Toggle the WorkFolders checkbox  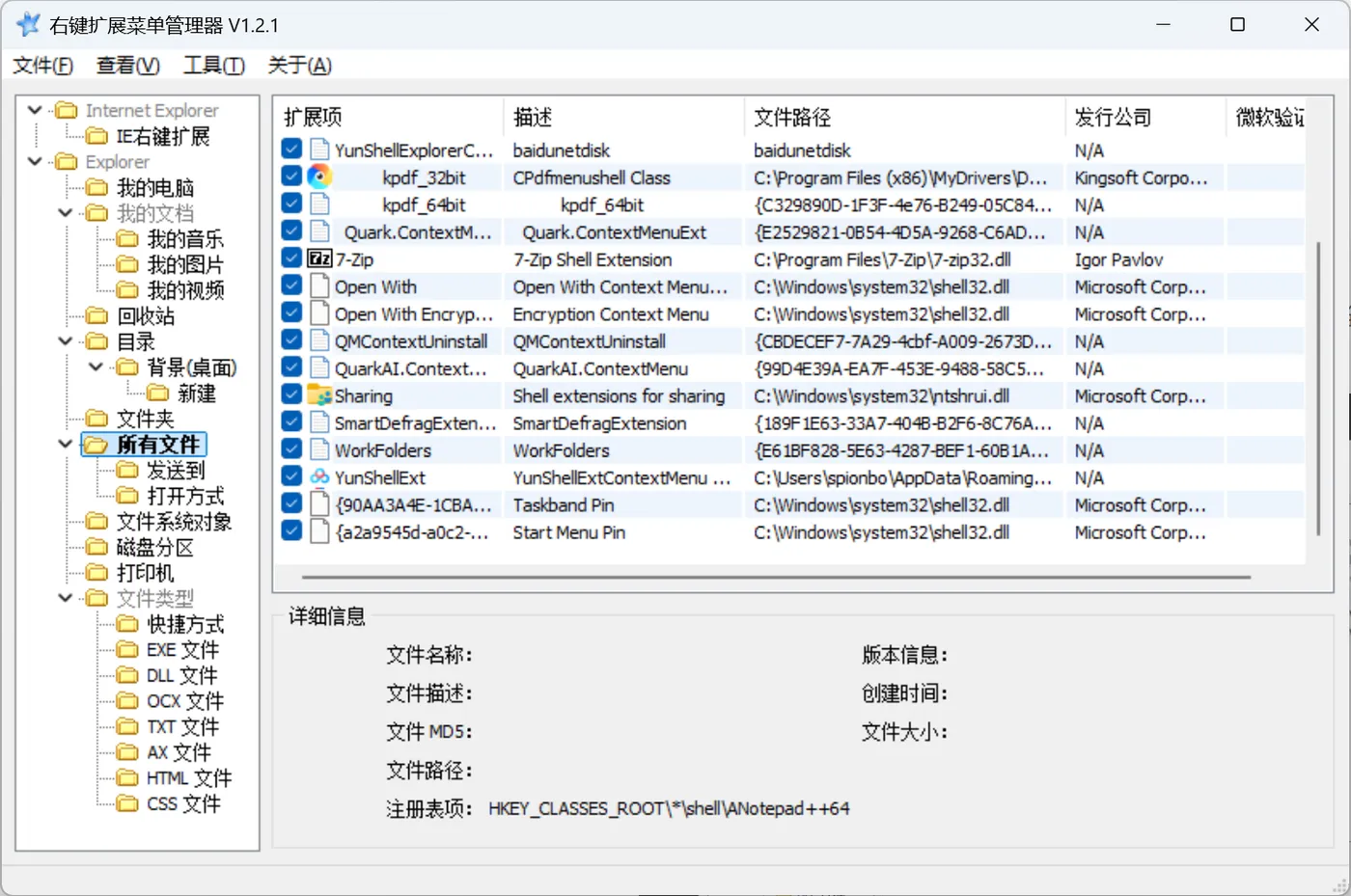click(291, 448)
